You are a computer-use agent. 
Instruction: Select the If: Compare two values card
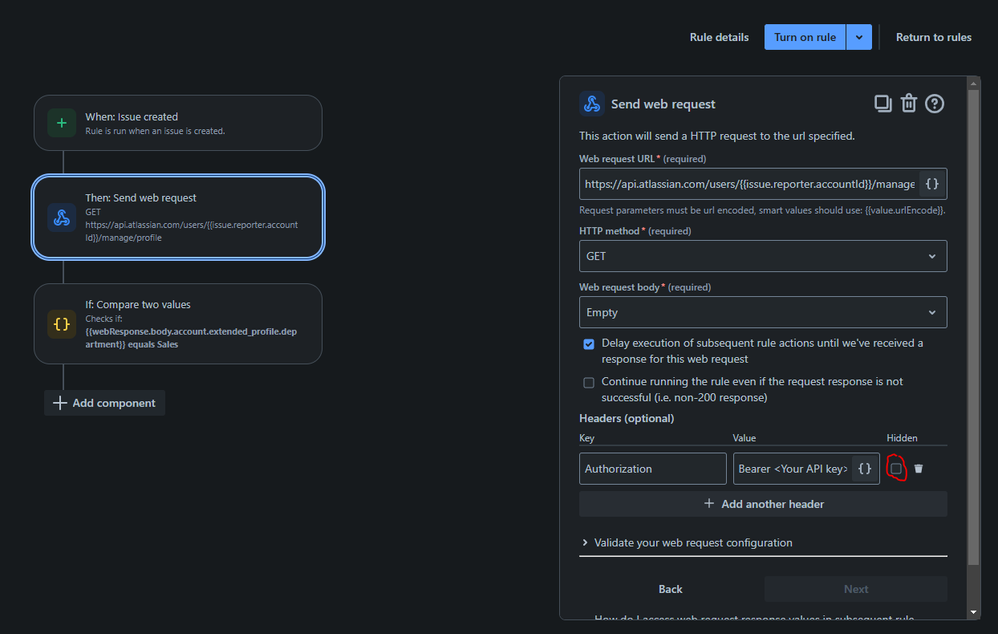[178, 324]
